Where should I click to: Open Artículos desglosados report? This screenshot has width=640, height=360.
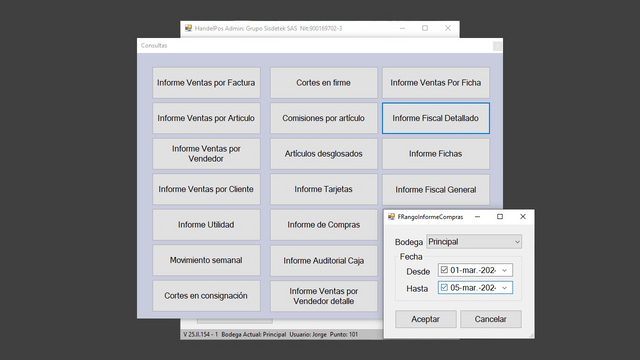(x=324, y=154)
